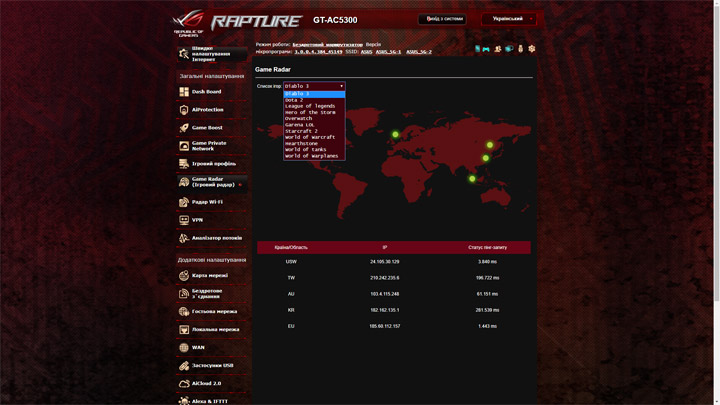Viewport: 720px width, 405px height.
Task: Click the Вихід з системи logout button
Action: [442, 19]
